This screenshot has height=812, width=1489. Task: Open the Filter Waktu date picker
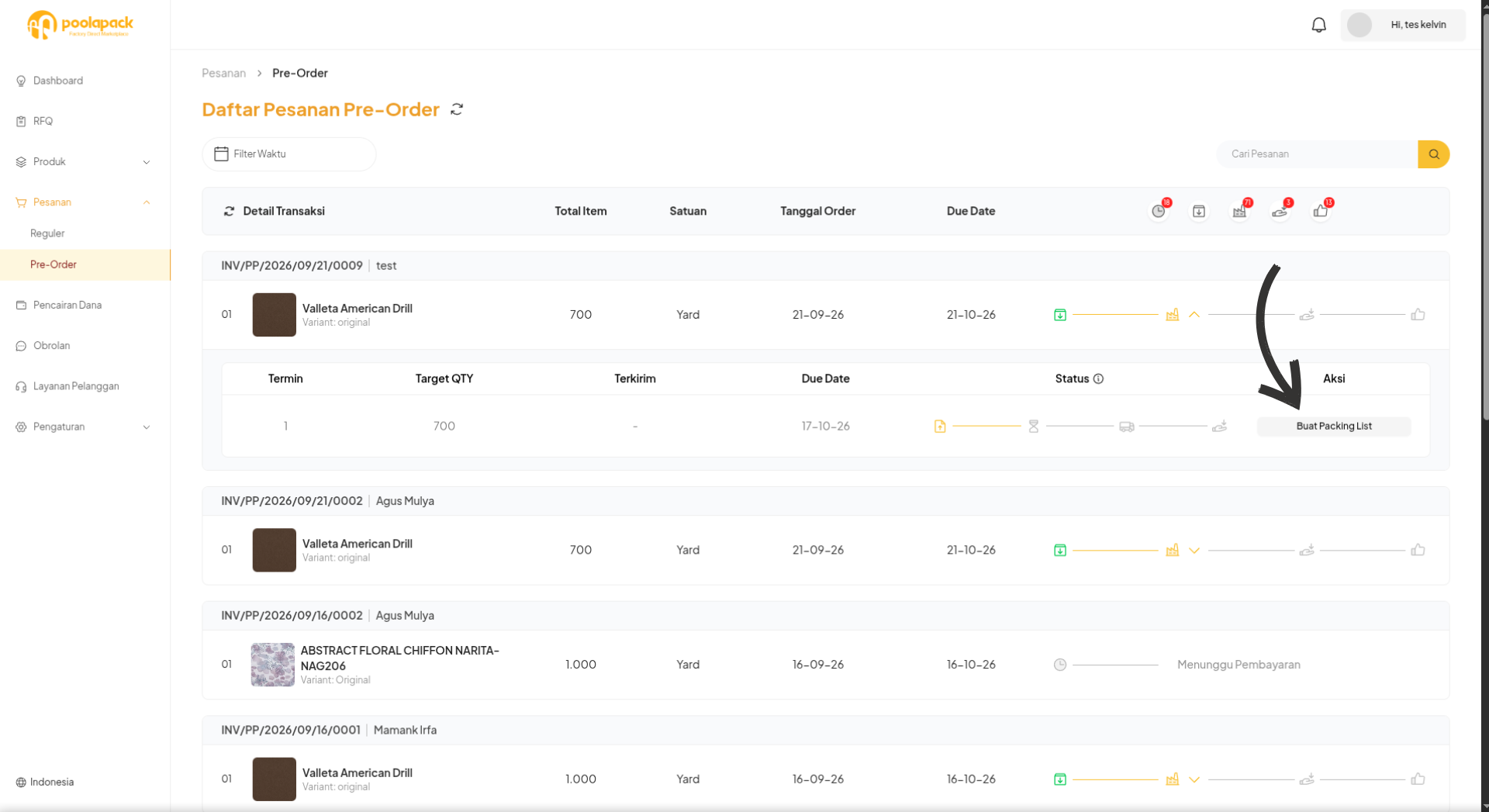(288, 154)
